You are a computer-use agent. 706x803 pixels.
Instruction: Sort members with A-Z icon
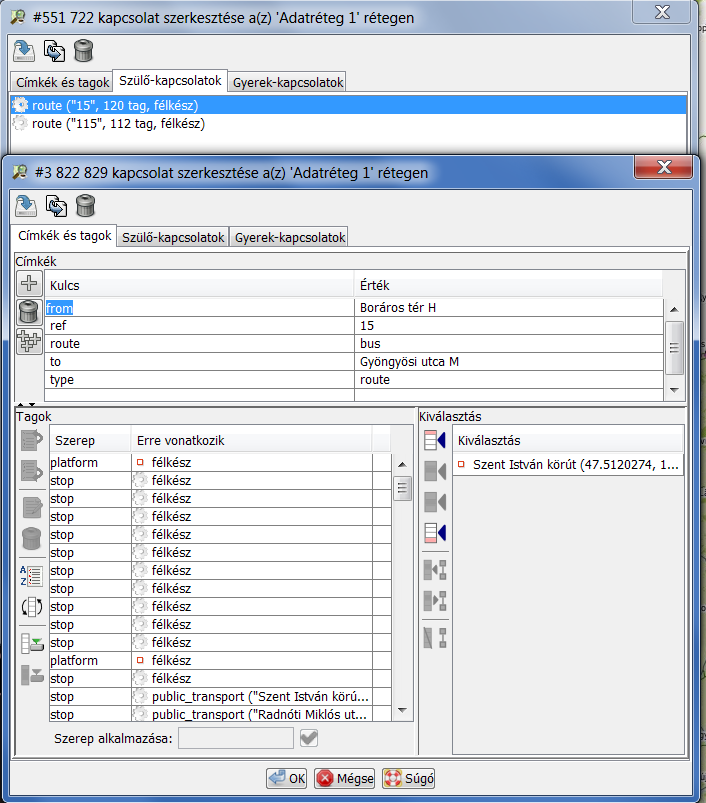click(x=32, y=576)
